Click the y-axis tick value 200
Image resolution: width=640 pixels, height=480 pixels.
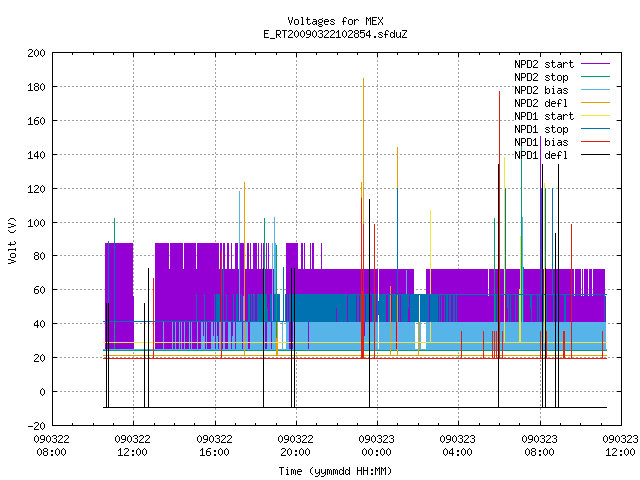coord(36,53)
